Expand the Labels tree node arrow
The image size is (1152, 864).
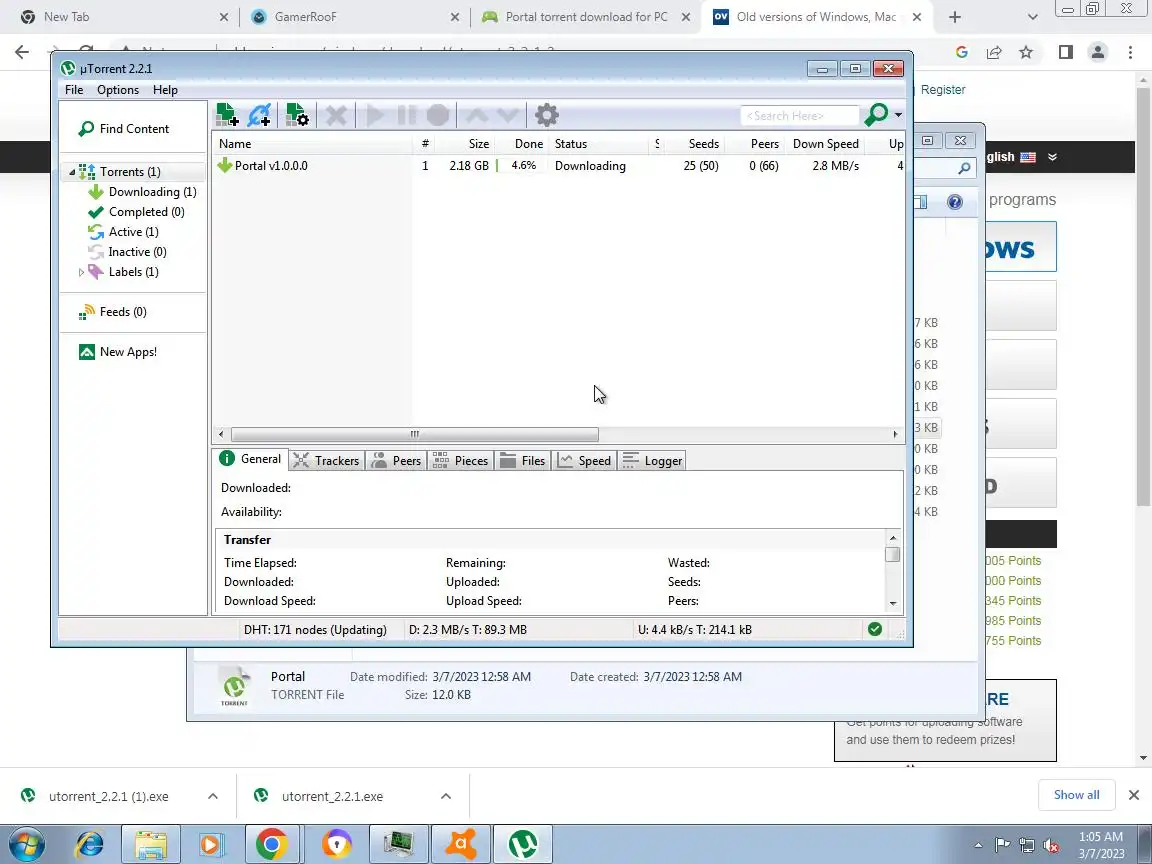pyautogui.click(x=81, y=272)
